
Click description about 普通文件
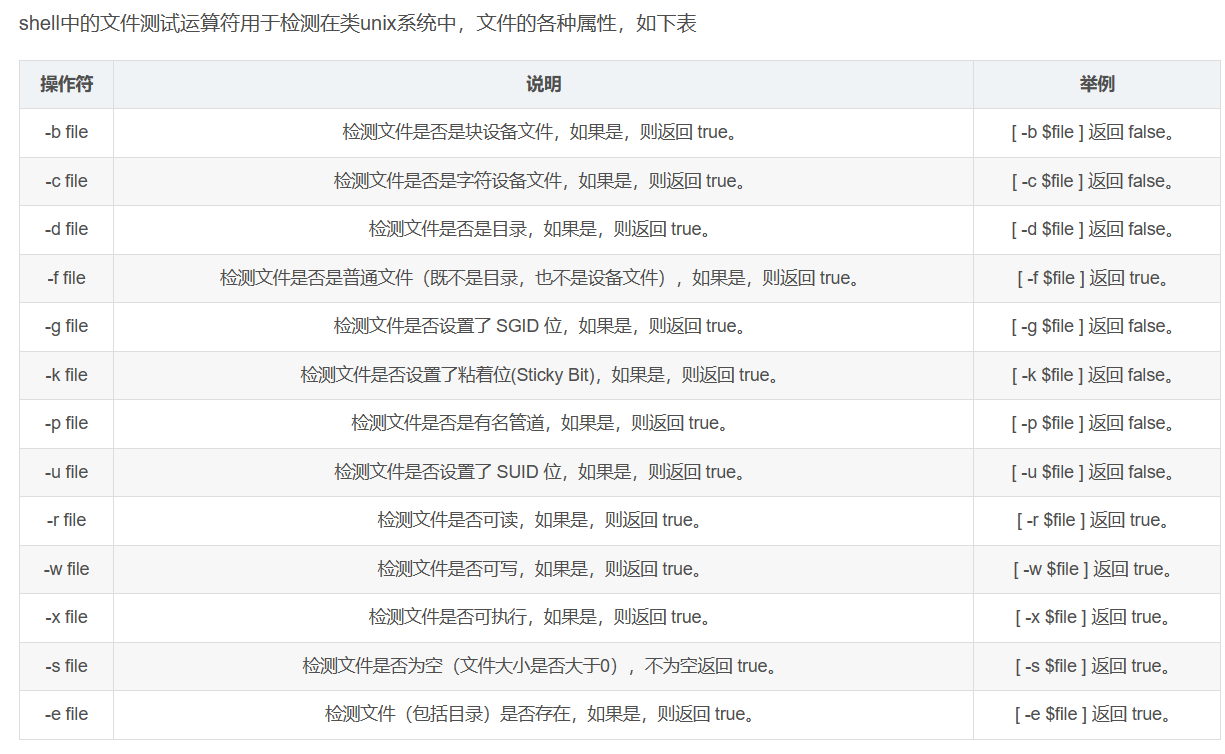[543, 278]
